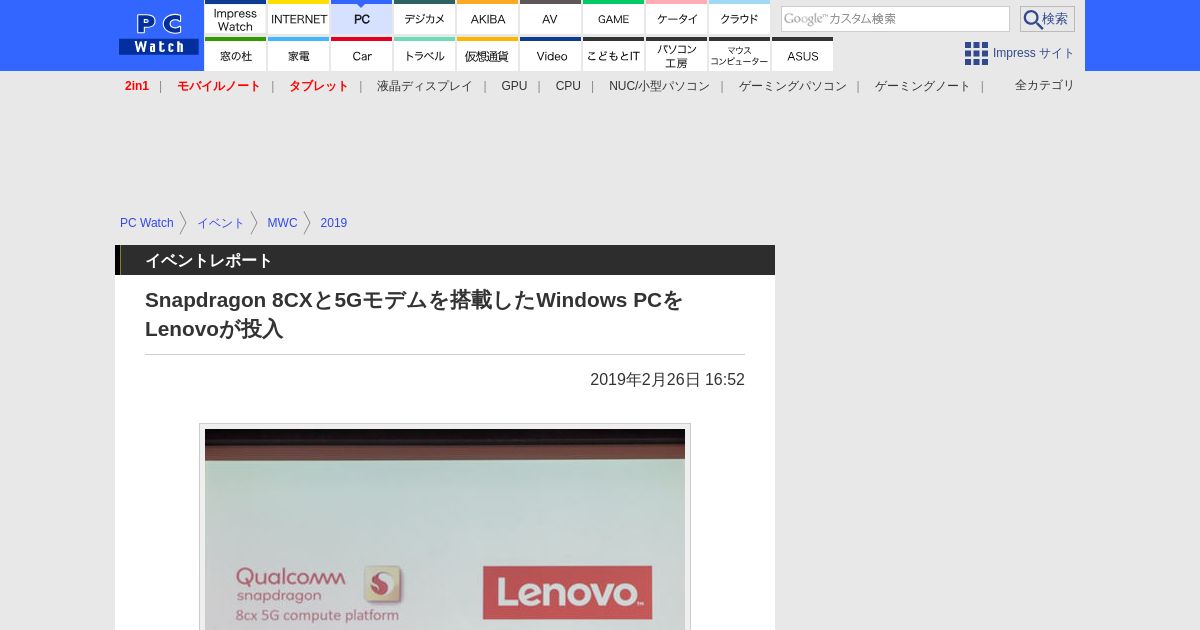
Task: Open the ASUS sponsor tab
Action: click(x=803, y=55)
